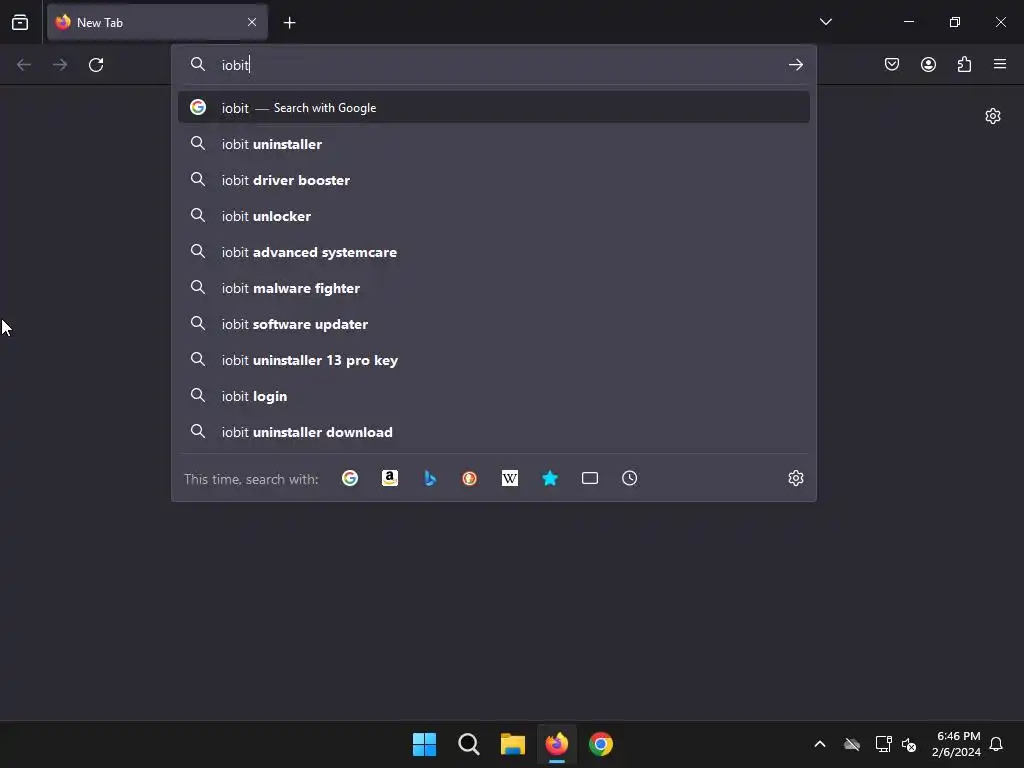Open muted volume tray icon
The image size is (1024, 768).
pos(909,744)
